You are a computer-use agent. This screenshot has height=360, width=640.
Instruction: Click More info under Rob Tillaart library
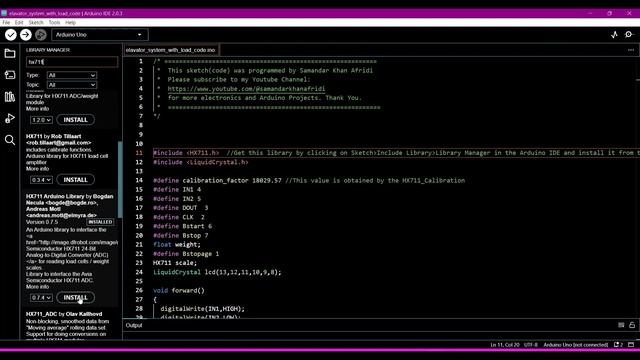click(x=38, y=169)
